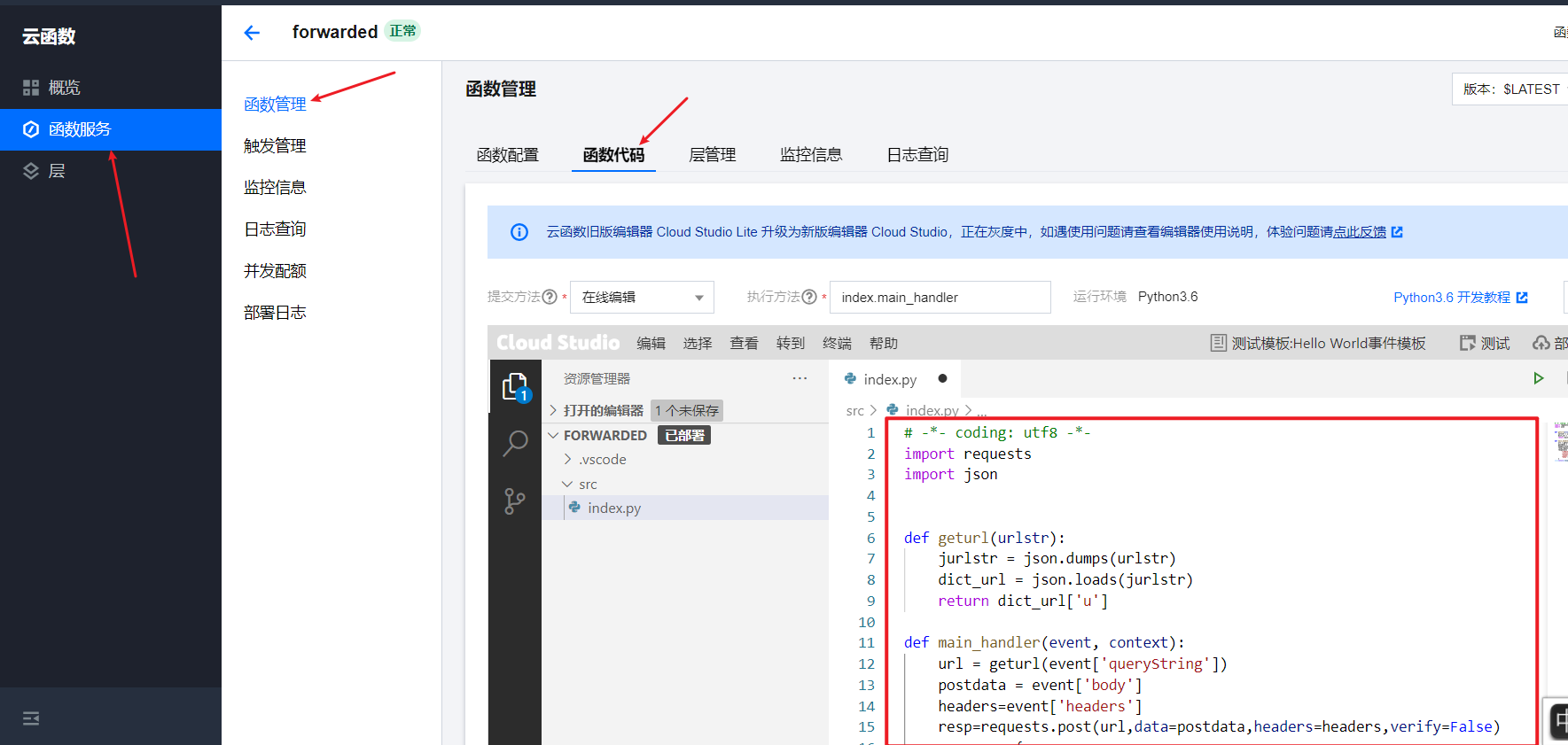The width and height of the screenshot is (1568, 745).
Task: Click the 1 个未保存 unsaved badge
Action: point(687,410)
